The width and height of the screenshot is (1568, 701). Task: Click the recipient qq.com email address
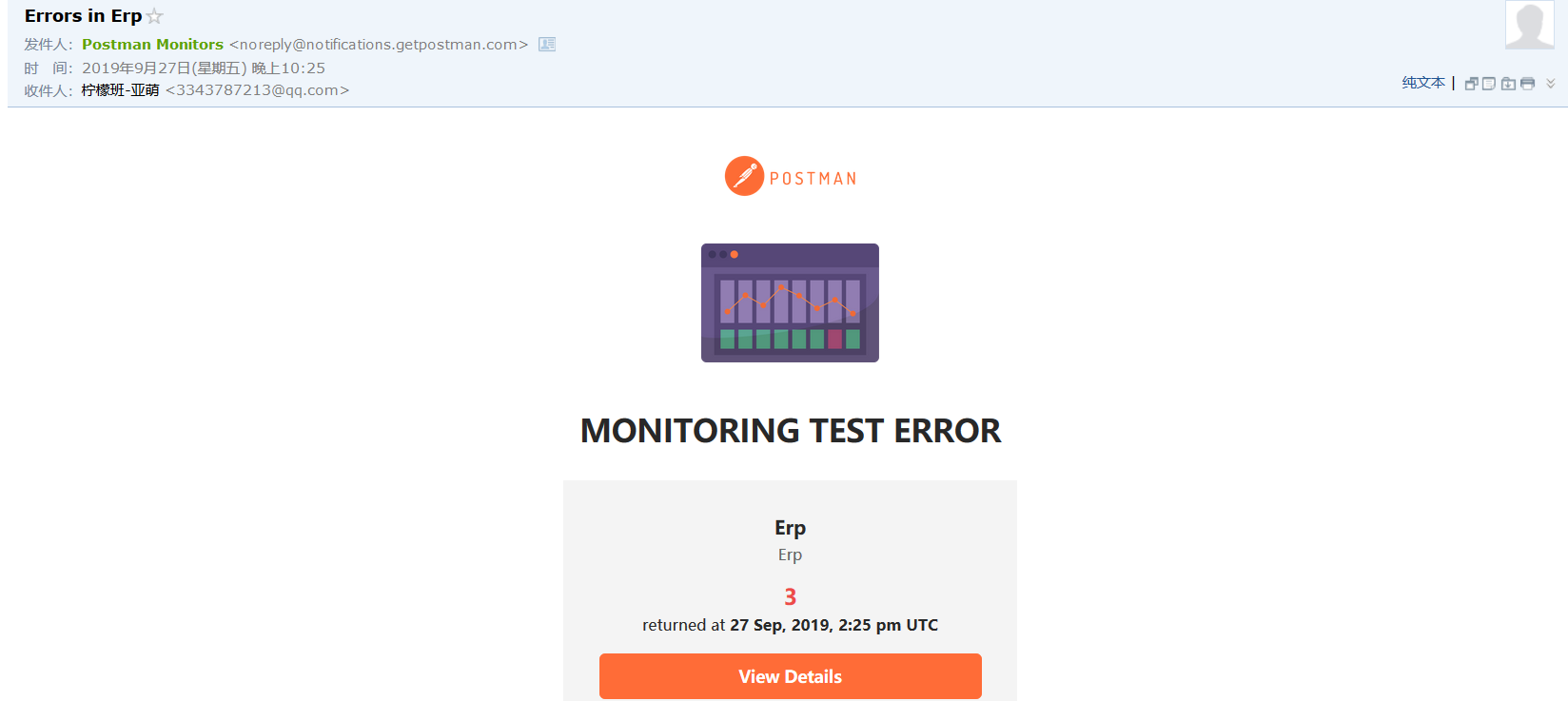[x=258, y=90]
